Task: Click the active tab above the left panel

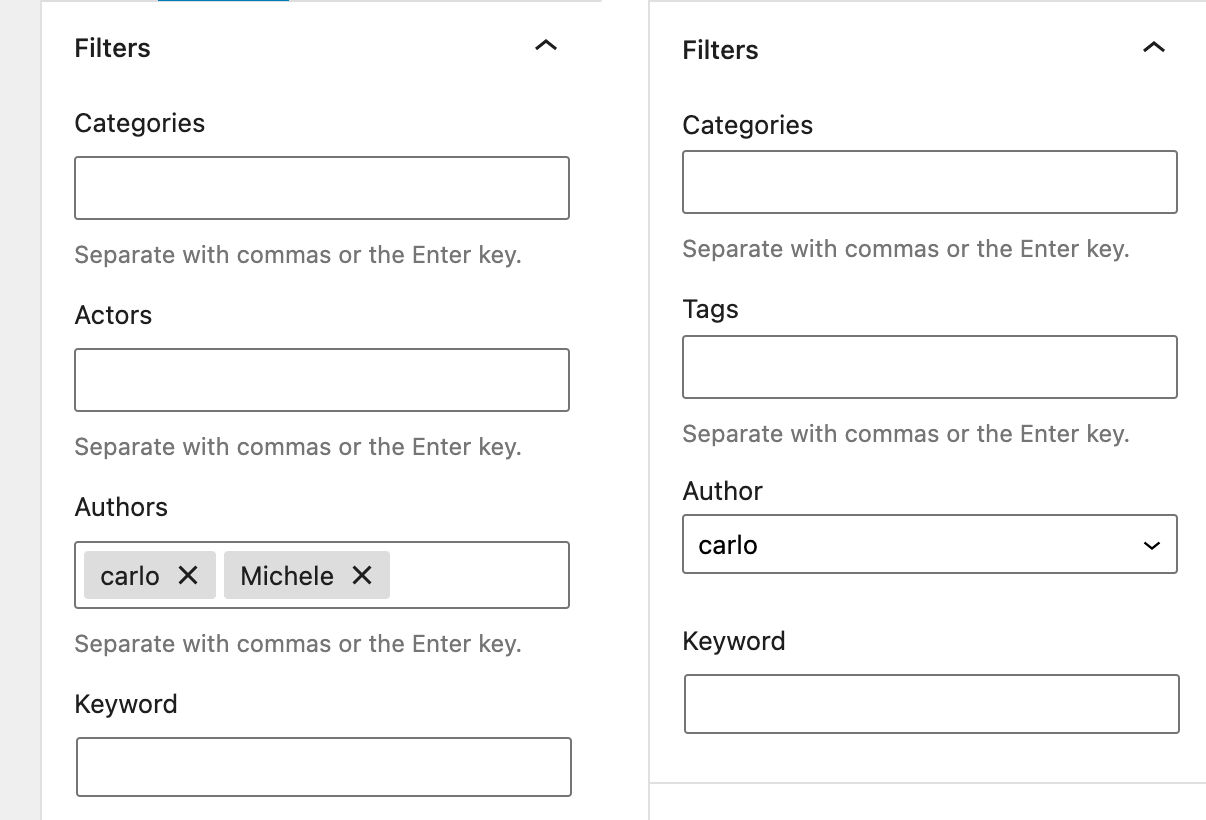Action: (x=223, y=4)
